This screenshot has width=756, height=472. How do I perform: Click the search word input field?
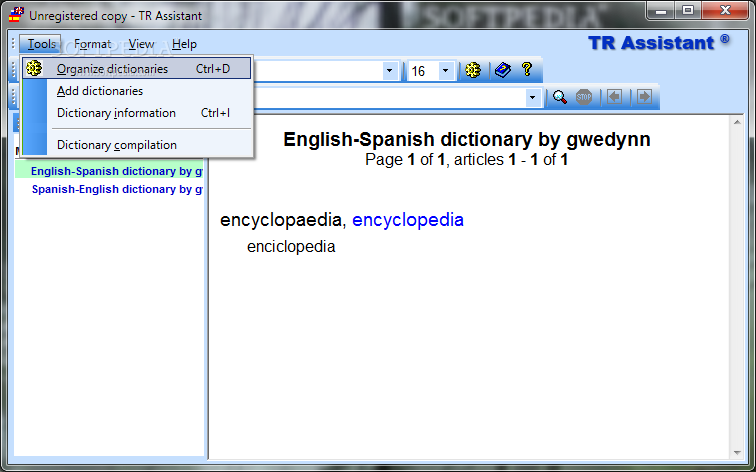pyautogui.click(x=389, y=98)
